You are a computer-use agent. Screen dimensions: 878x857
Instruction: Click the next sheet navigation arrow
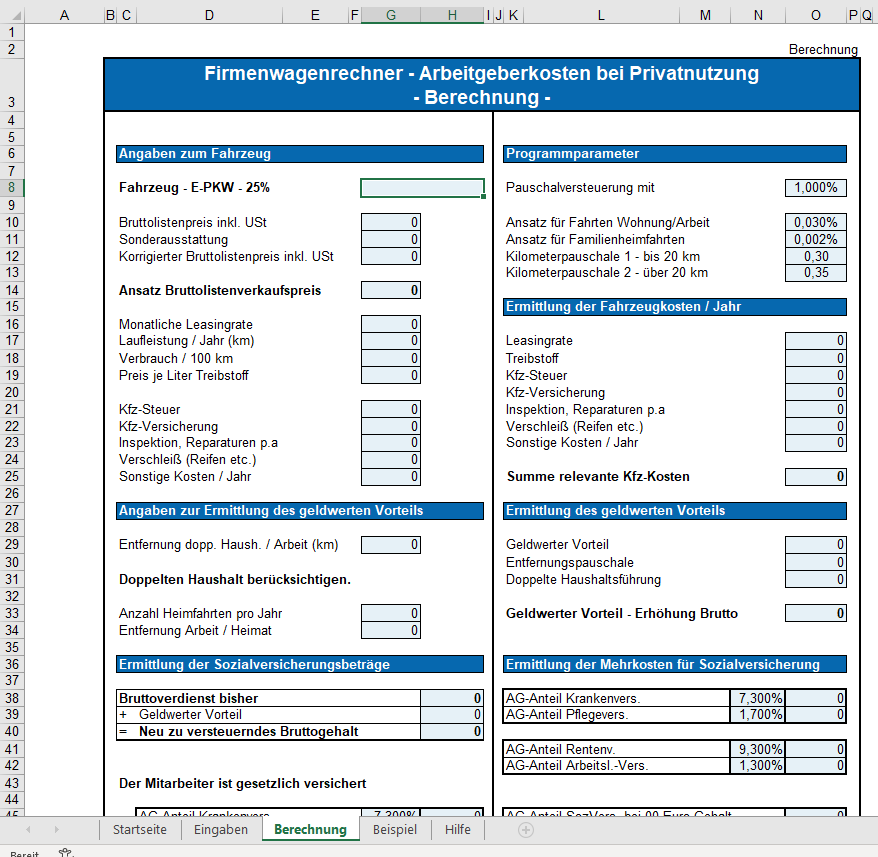click(x=56, y=830)
